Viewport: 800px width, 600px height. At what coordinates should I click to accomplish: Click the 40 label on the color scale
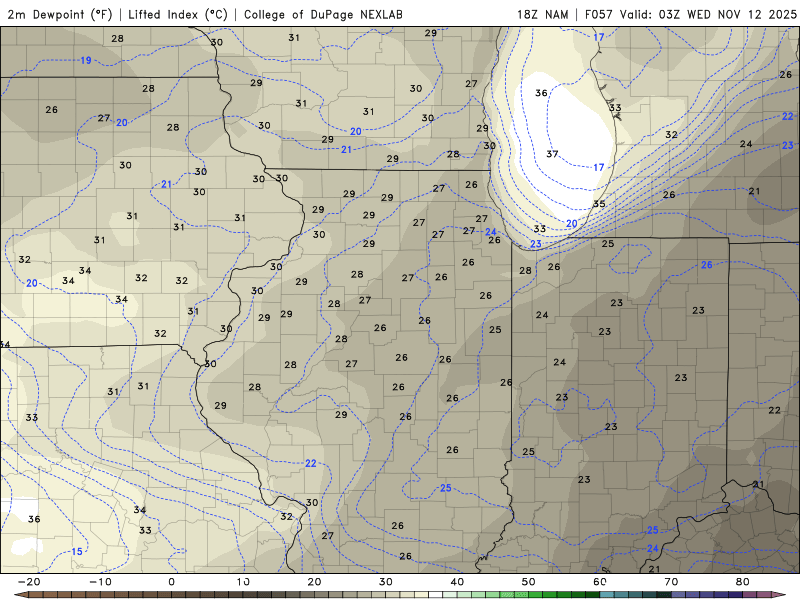pyautogui.click(x=457, y=582)
